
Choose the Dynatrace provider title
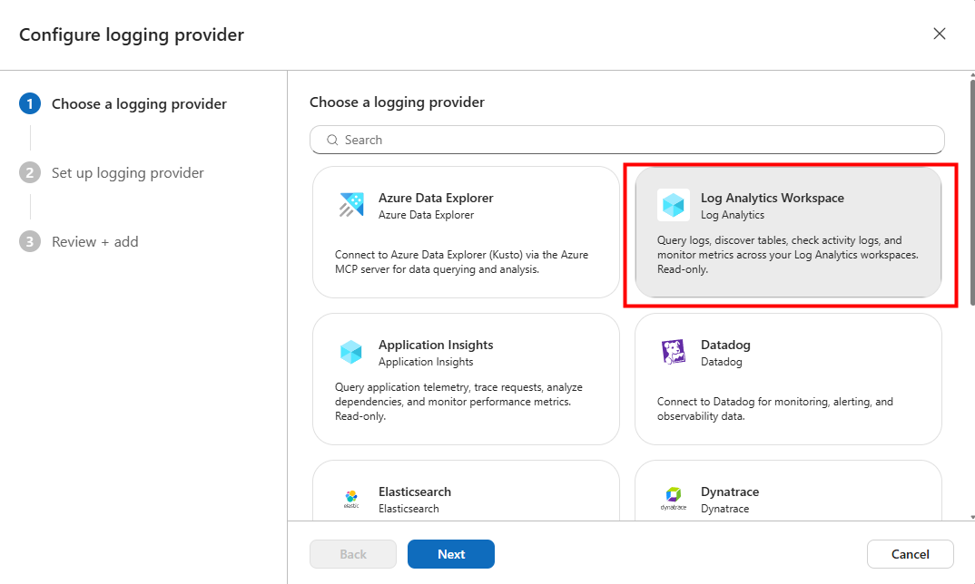730,491
